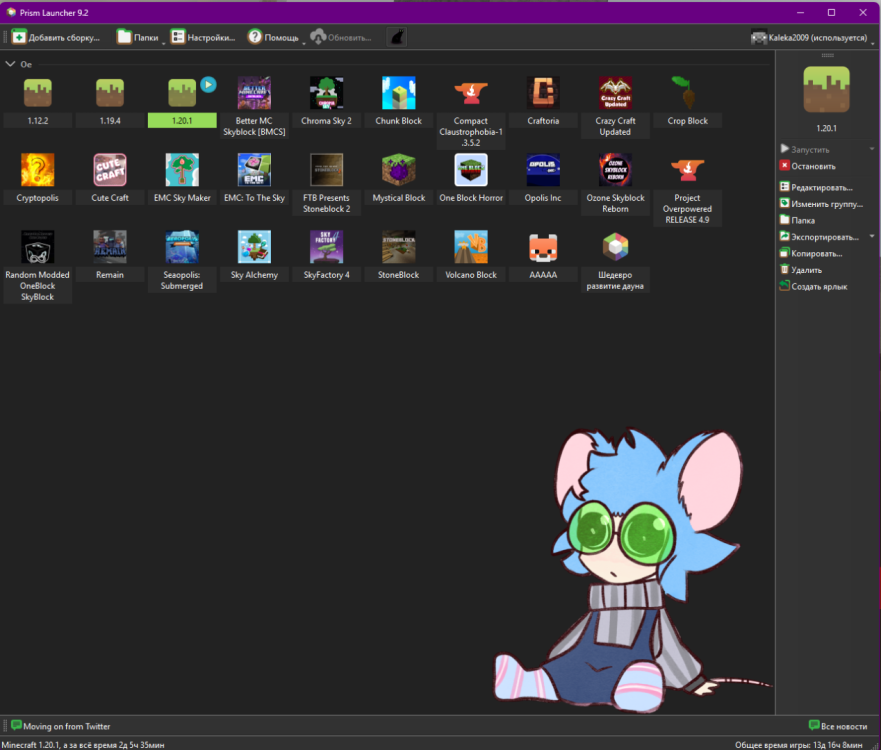The width and height of the screenshot is (881, 750).
Task: Click the sidebar drag handle grip
Action: click(x=827, y=55)
